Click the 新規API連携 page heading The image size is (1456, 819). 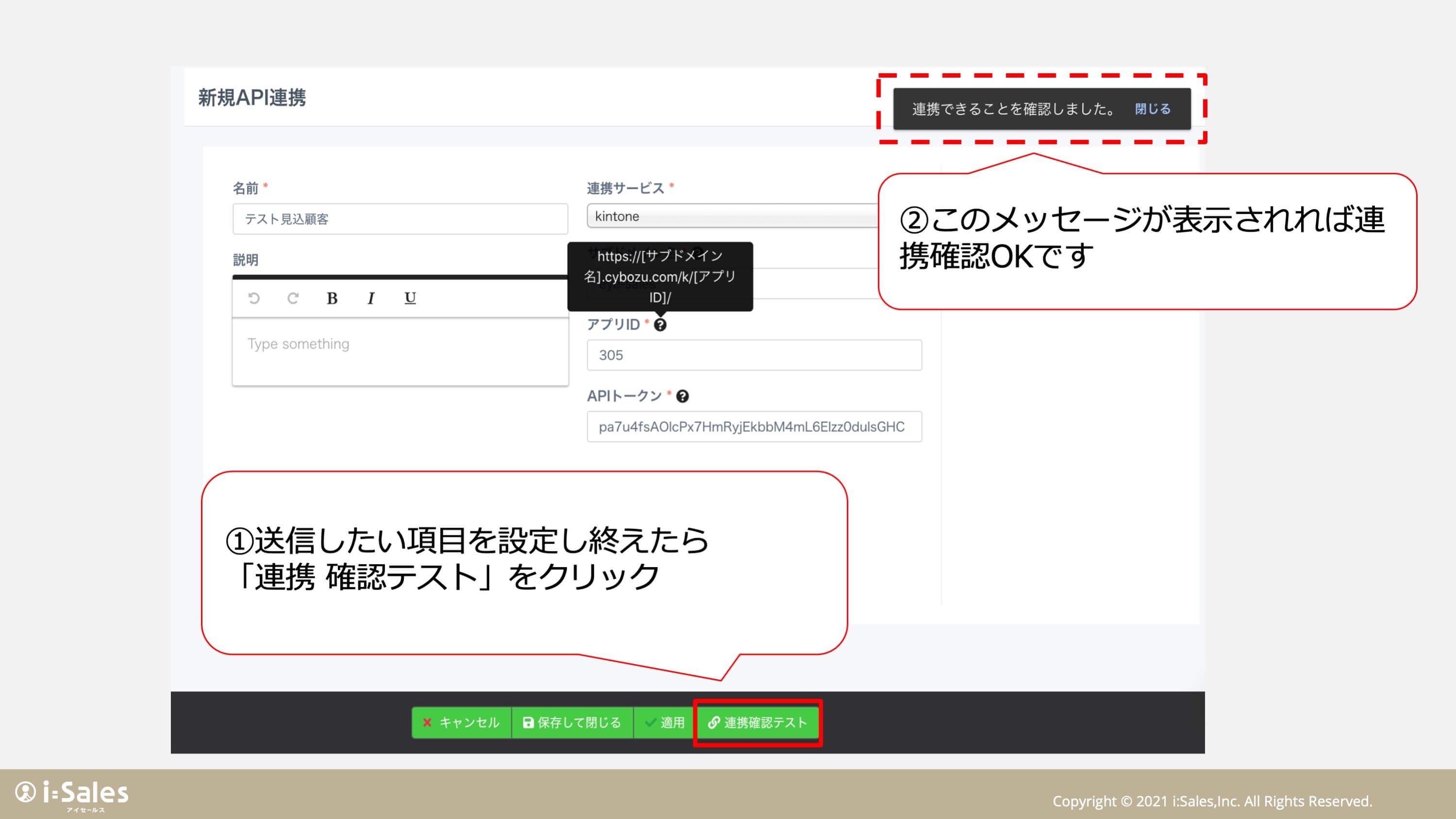coord(251,98)
